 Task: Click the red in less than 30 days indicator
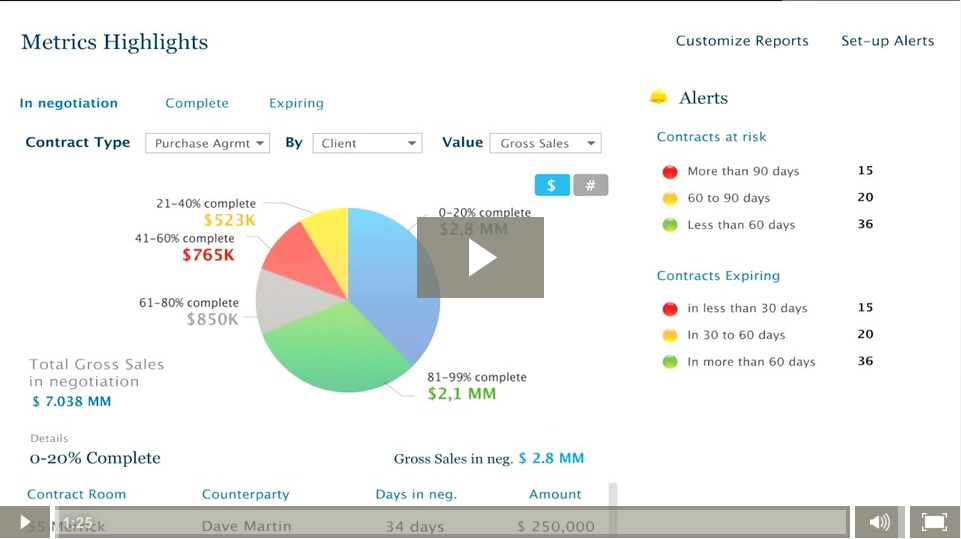(x=670, y=308)
